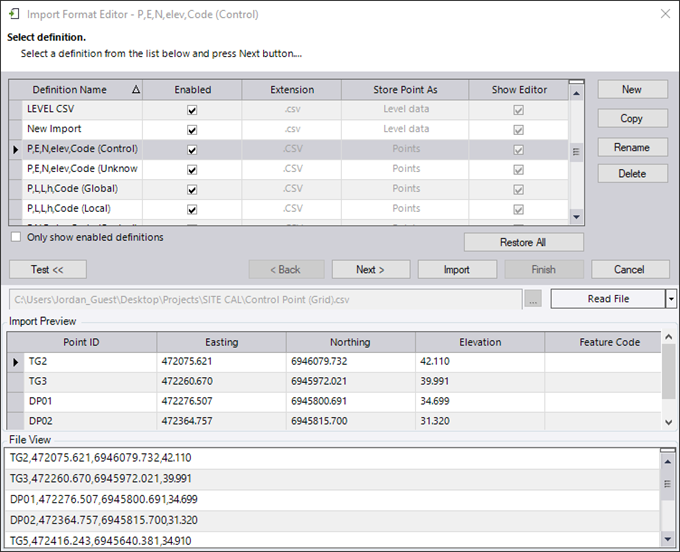Toggle Enabled checkbox for New Import
Screen dimensions: 680x552
point(192,130)
